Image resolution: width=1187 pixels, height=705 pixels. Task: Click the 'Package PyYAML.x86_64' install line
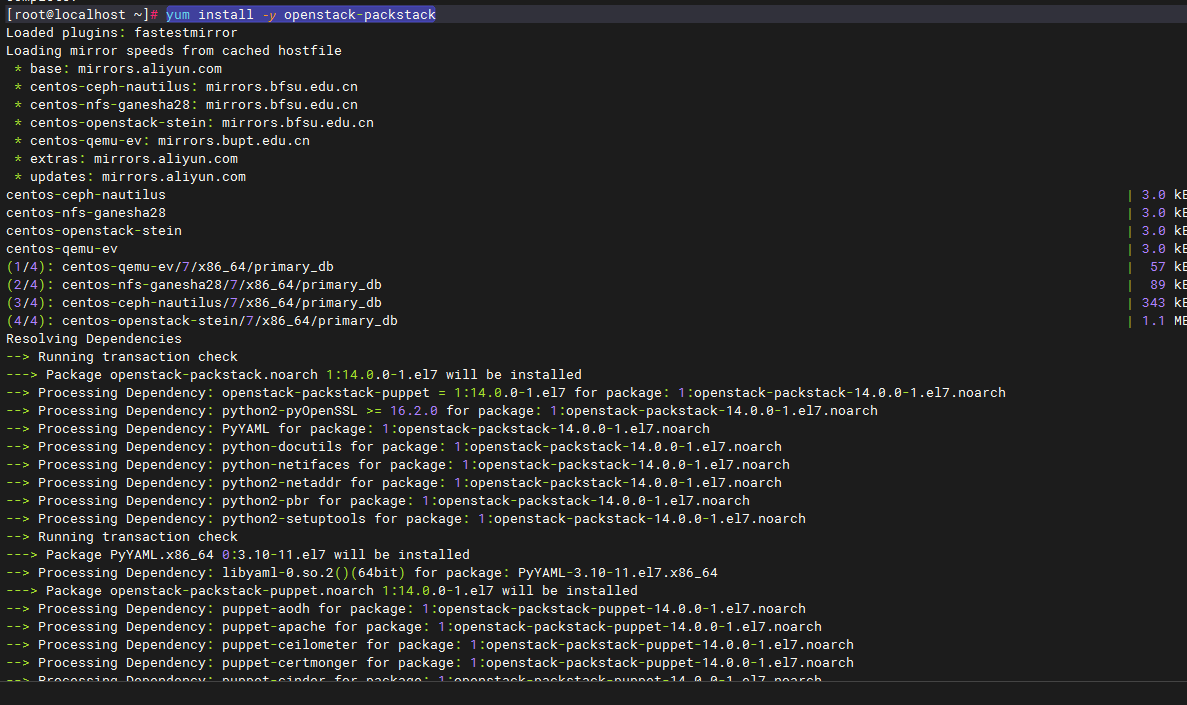click(x=238, y=555)
